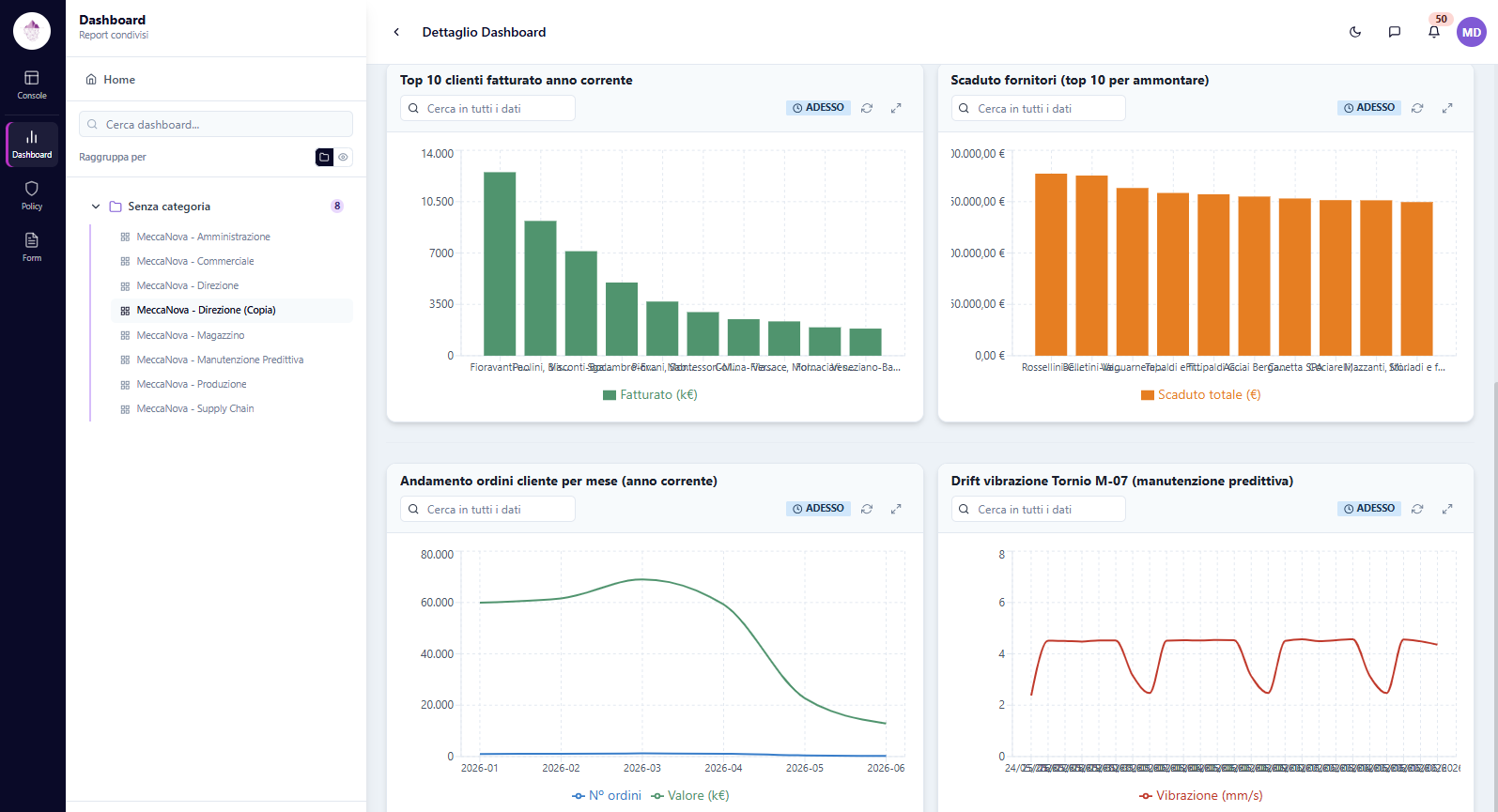Click ADESSO on Top 10 clienti card
1498x812 pixels.
click(x=818, y=108)
